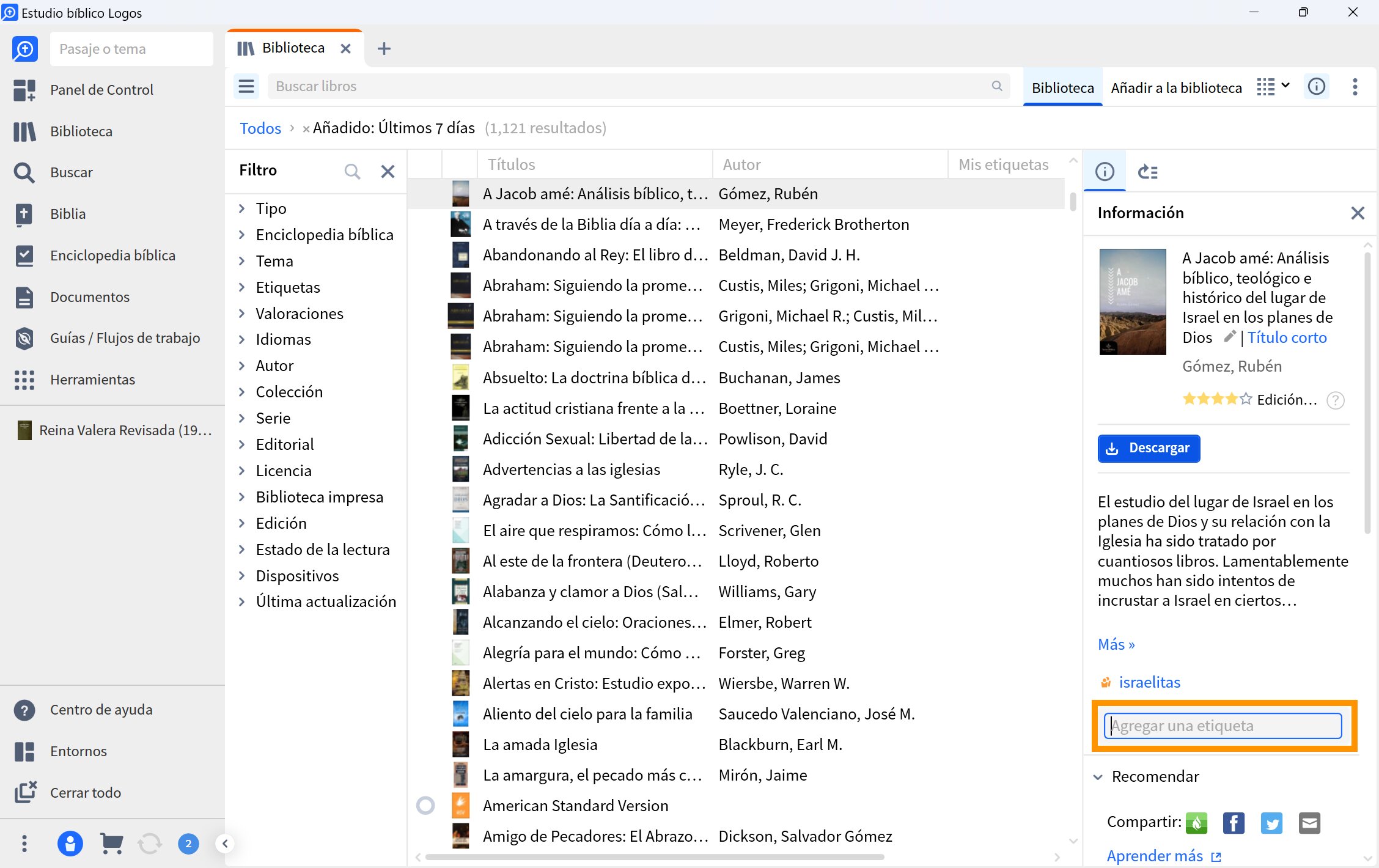Click in the Agregar una etiqueta field
The image size is (1379, 868).
point(1223,726)
